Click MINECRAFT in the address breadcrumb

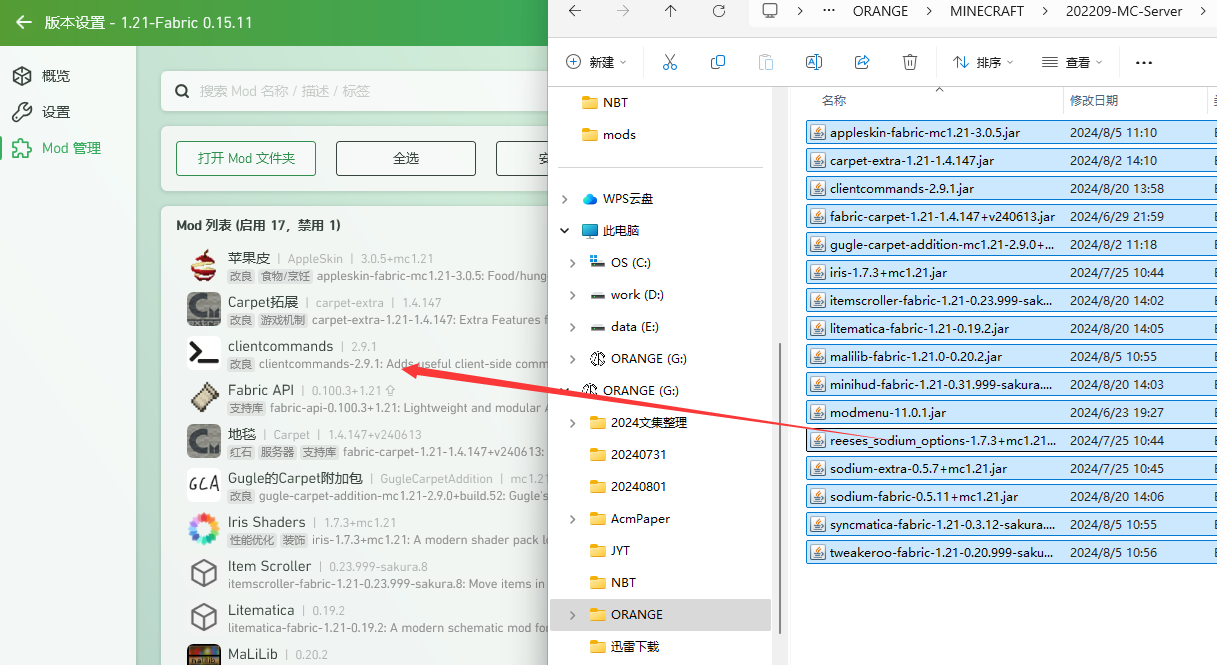pyautogui.click(x=987, y=11)
